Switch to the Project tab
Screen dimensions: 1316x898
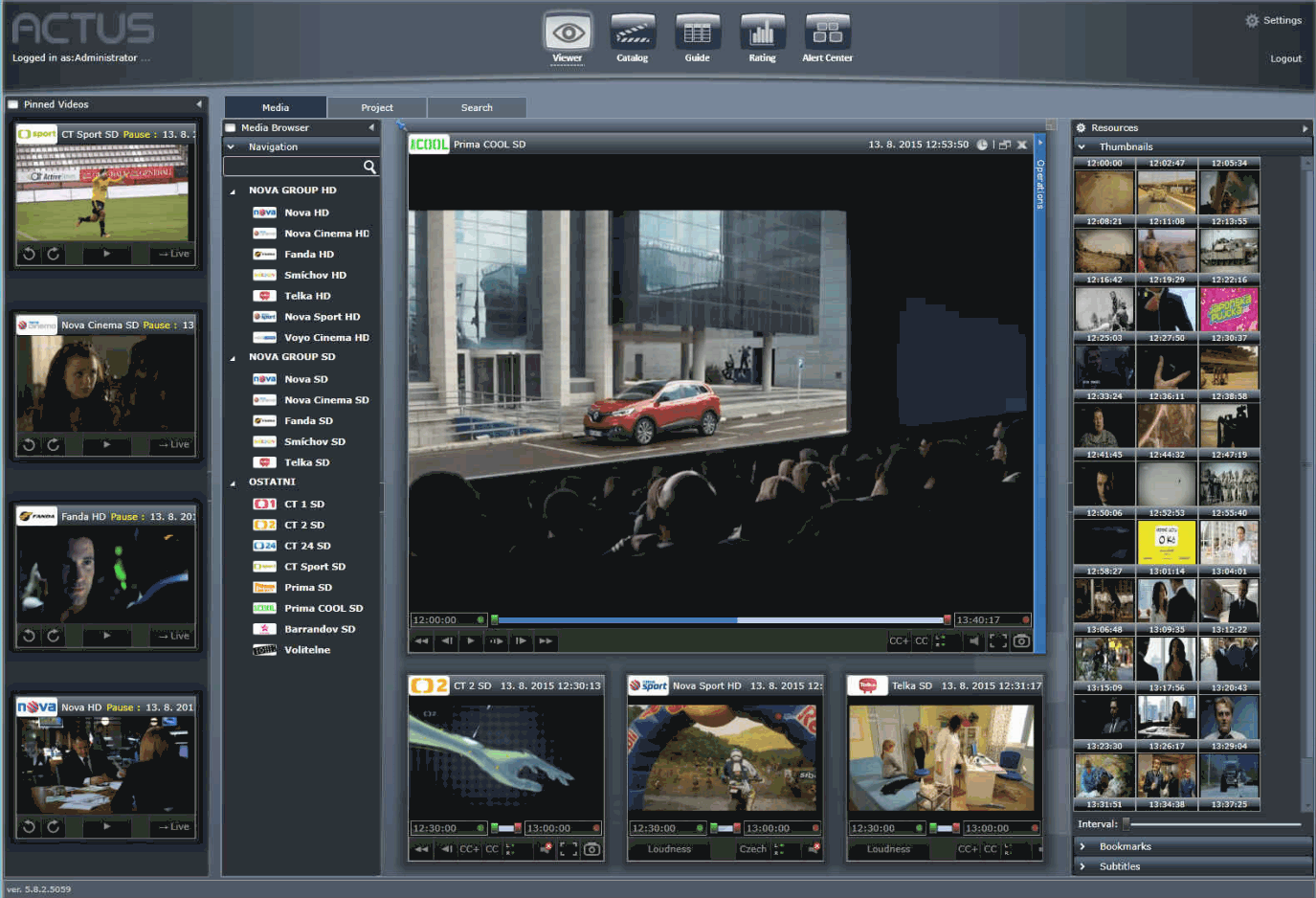376,108
